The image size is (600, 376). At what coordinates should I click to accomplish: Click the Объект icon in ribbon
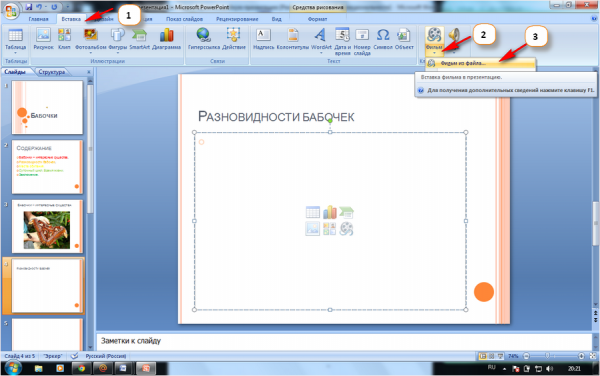(404, 35)
